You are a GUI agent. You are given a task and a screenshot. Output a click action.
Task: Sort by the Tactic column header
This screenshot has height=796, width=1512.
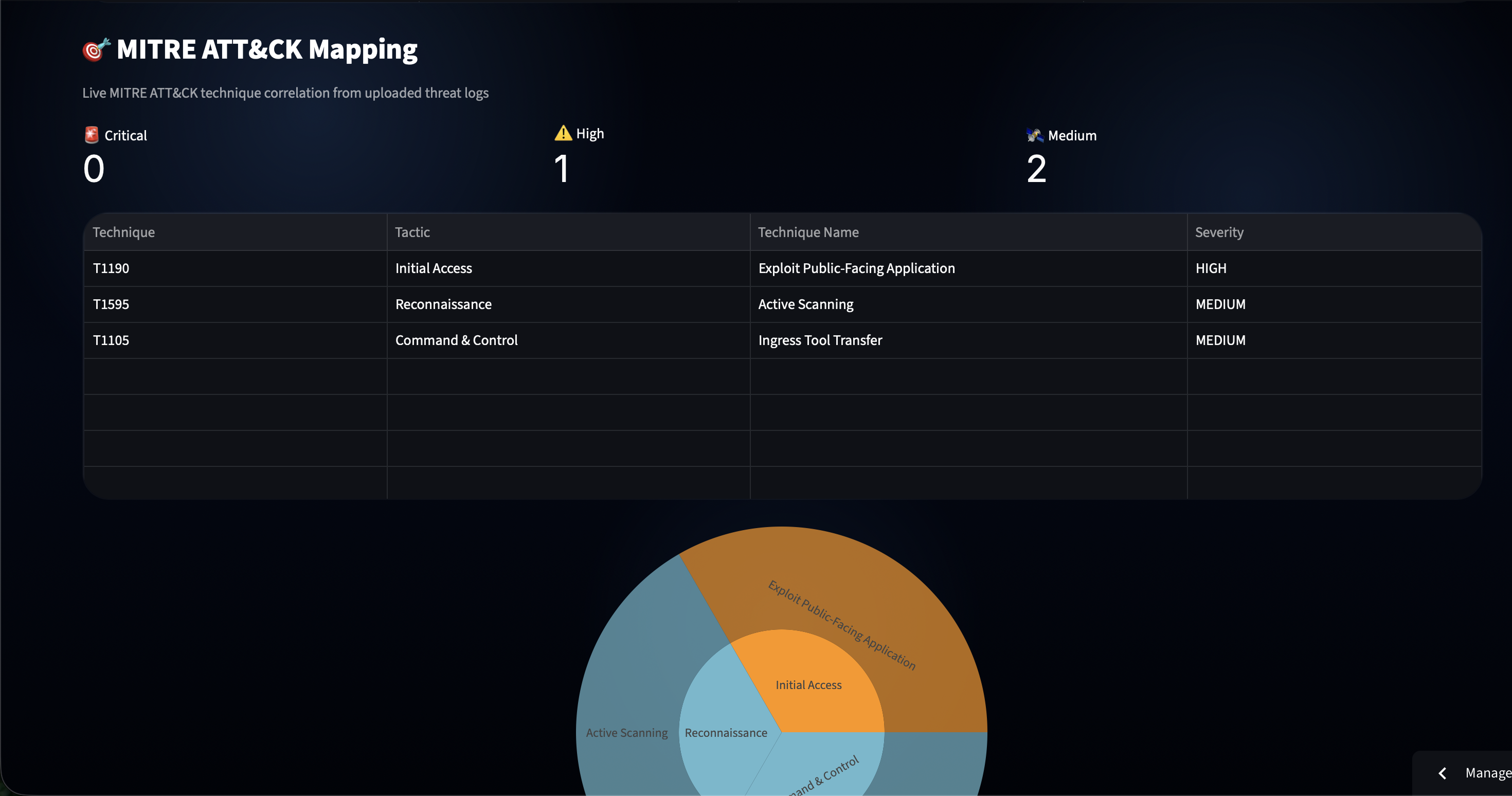pyautogui.click(x=568, y=232)
